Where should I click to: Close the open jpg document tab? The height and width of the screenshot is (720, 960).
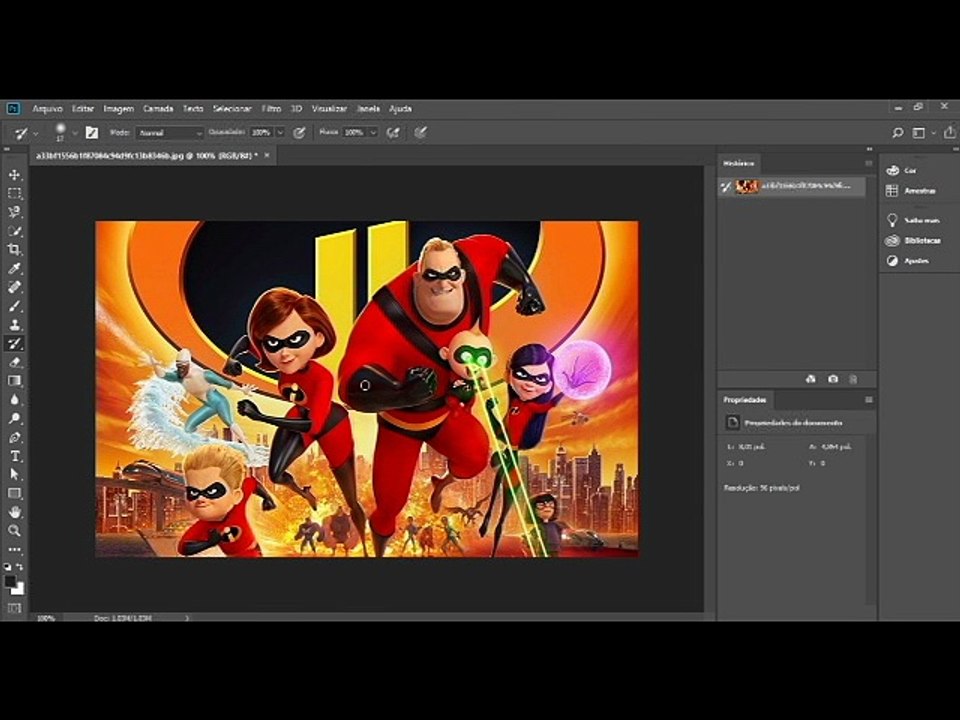[267, 156]
